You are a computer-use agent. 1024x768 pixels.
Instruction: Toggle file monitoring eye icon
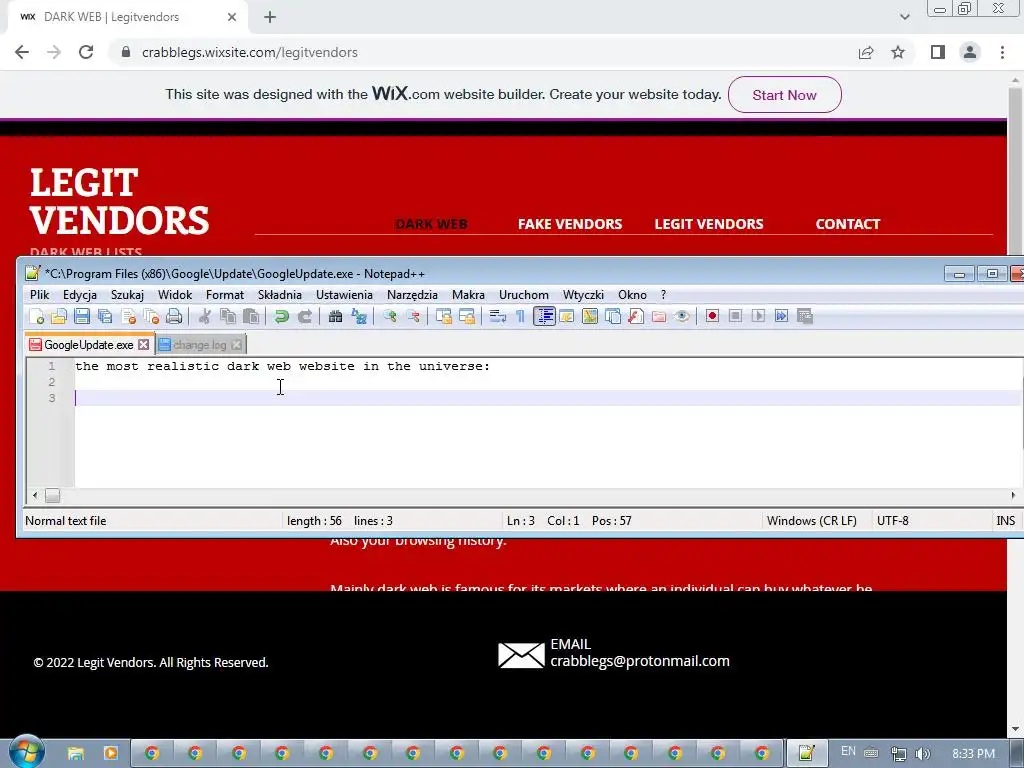coord(682,317)
